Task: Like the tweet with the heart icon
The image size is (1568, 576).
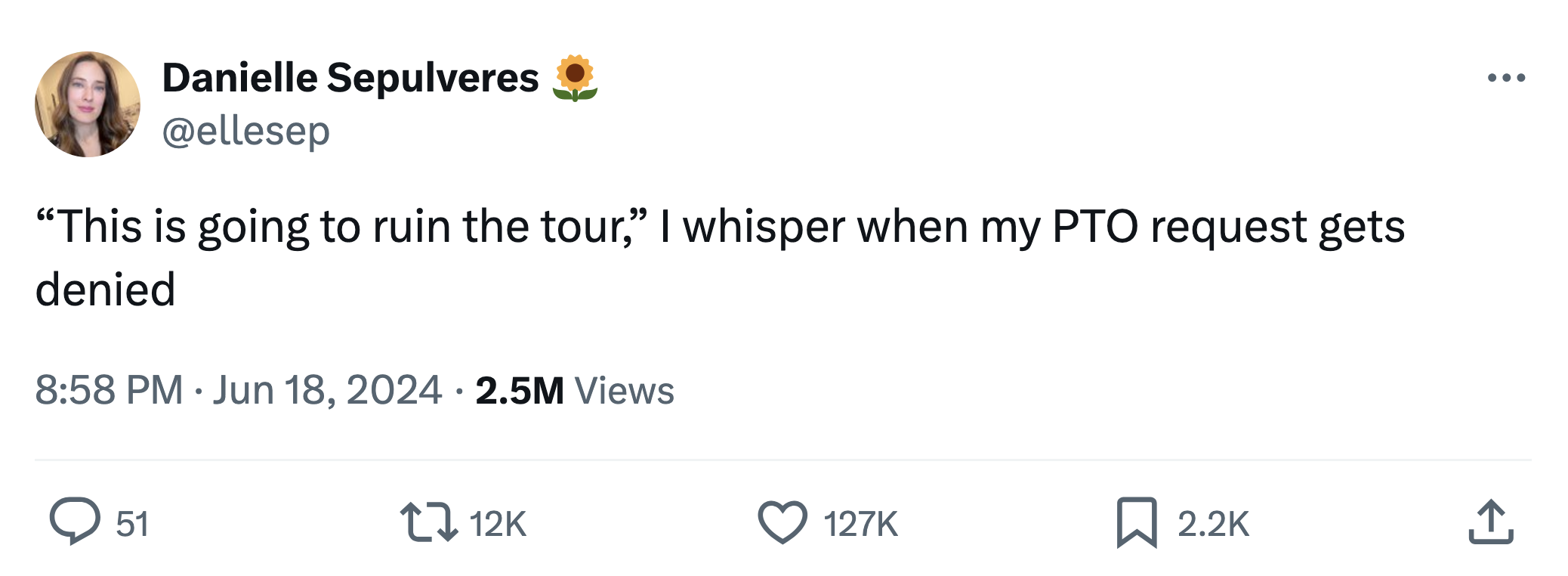Action: point(782,522)
